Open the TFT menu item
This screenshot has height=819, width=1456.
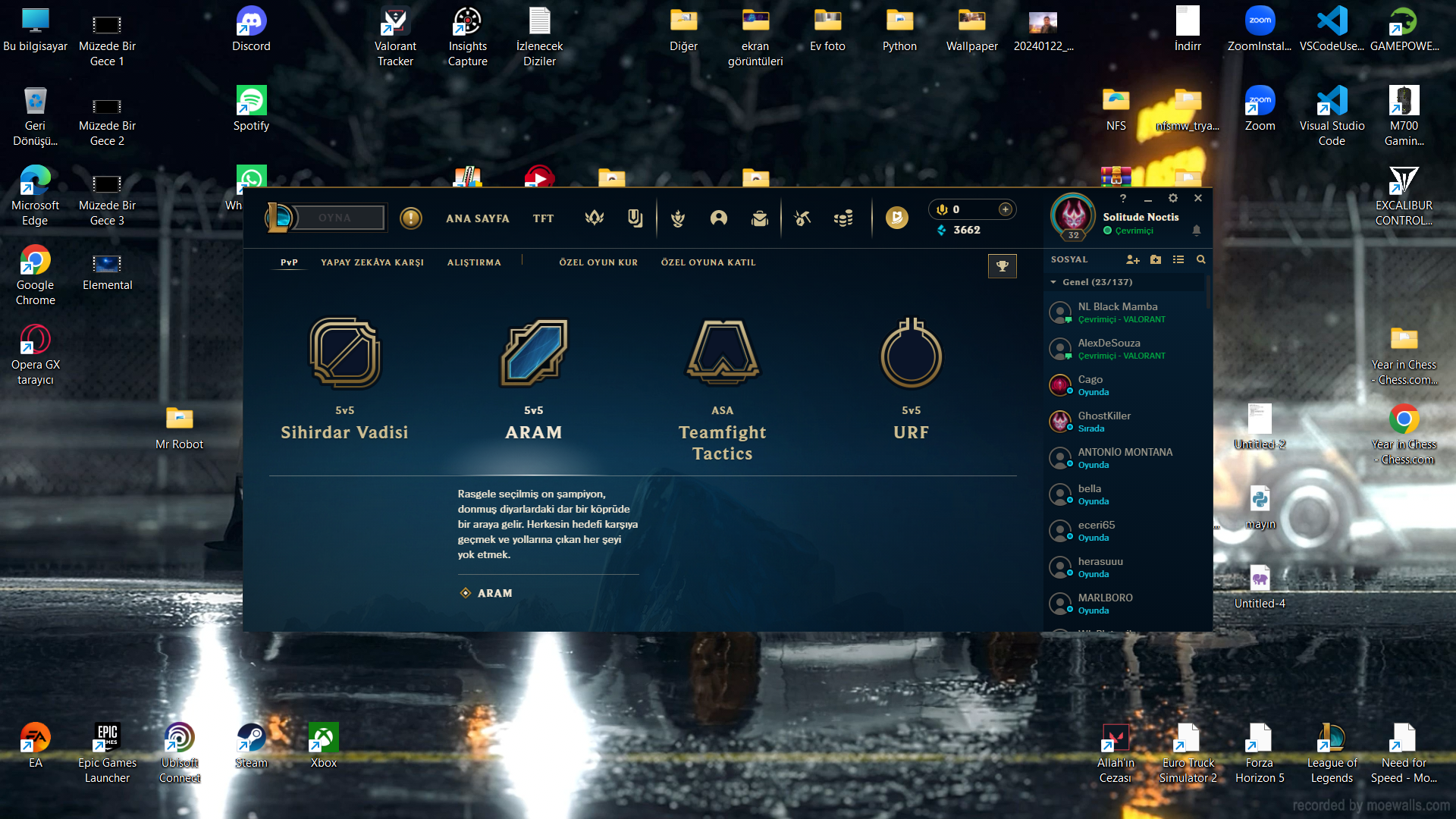pos(543,218)
